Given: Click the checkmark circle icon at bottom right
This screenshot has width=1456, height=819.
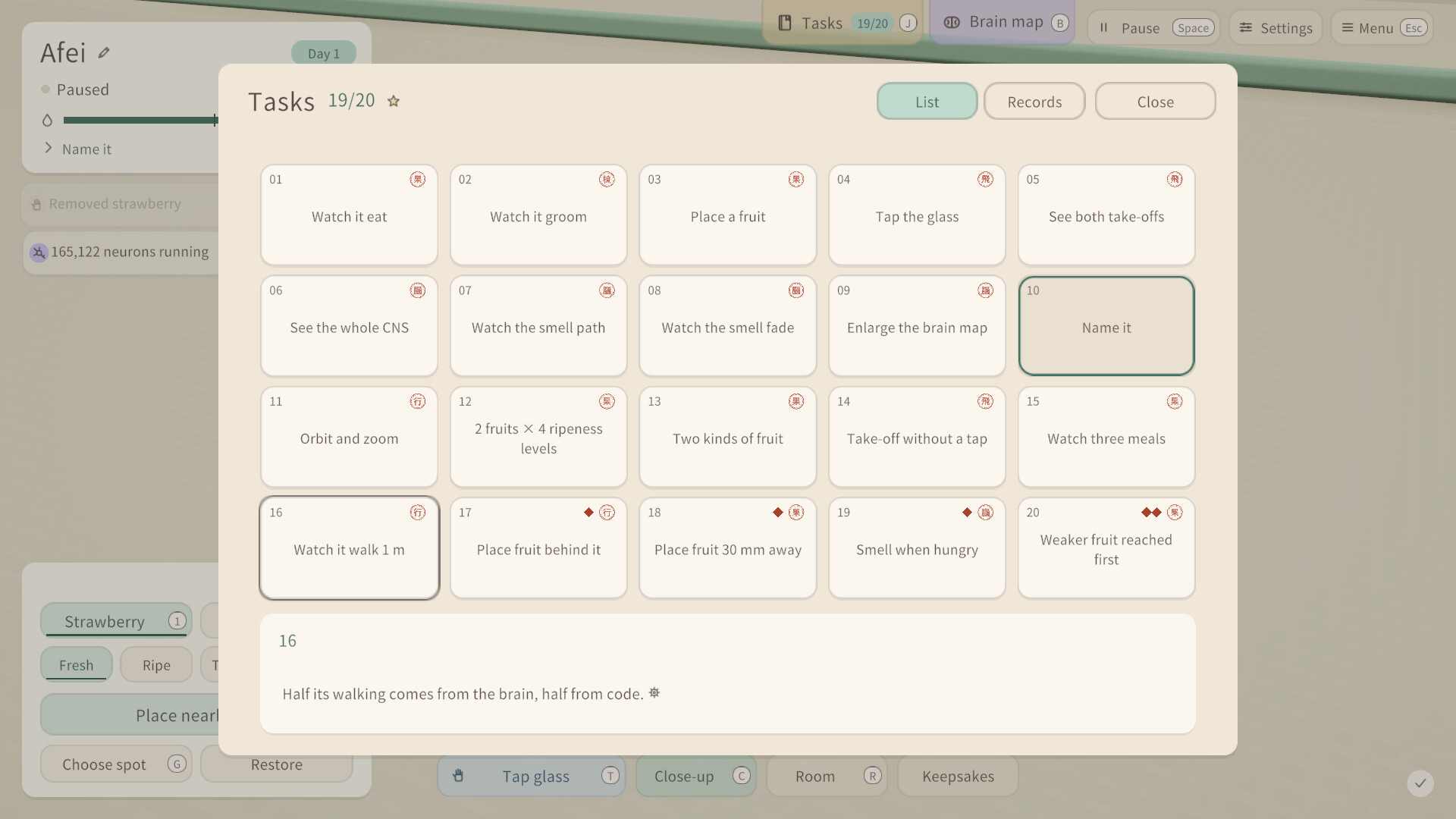Looking at the screenshot, I should 1420,783.
